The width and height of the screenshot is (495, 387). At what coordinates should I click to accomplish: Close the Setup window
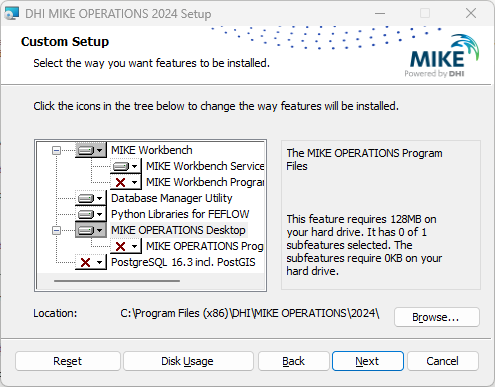(471, 14)
